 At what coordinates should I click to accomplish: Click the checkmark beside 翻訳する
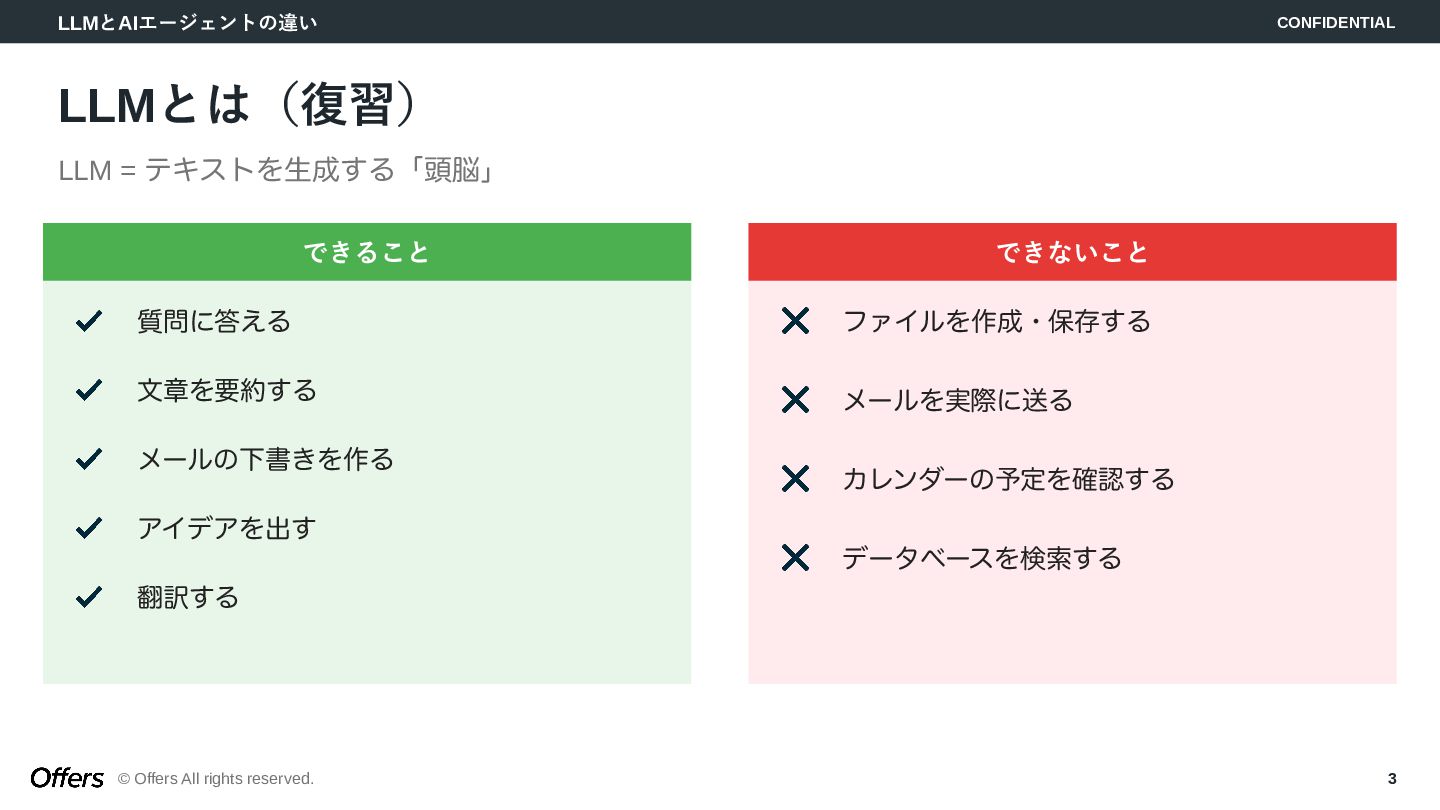[x=89, y=597]
